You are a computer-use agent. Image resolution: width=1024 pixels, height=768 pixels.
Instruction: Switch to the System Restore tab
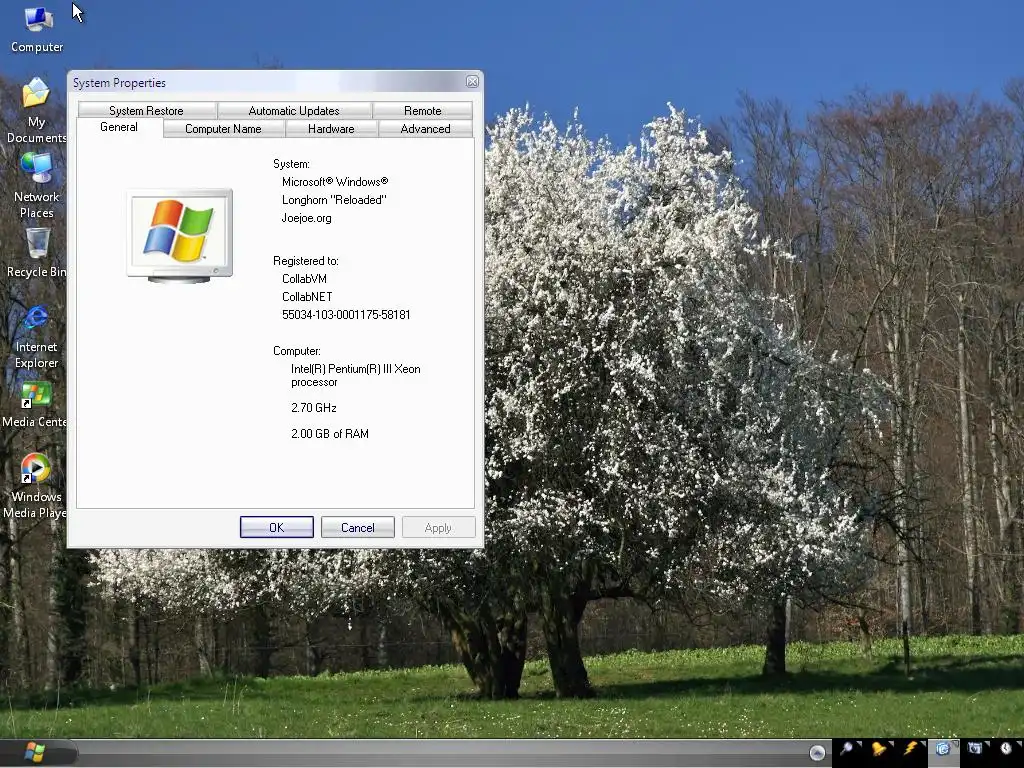[x=147, y=110]
